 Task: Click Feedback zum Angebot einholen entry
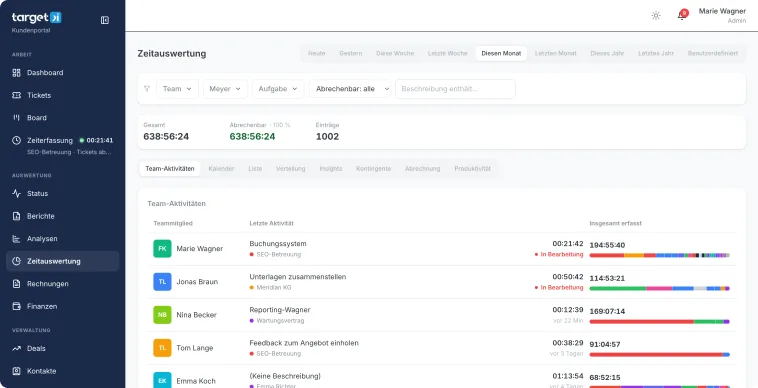coord(304,343)
